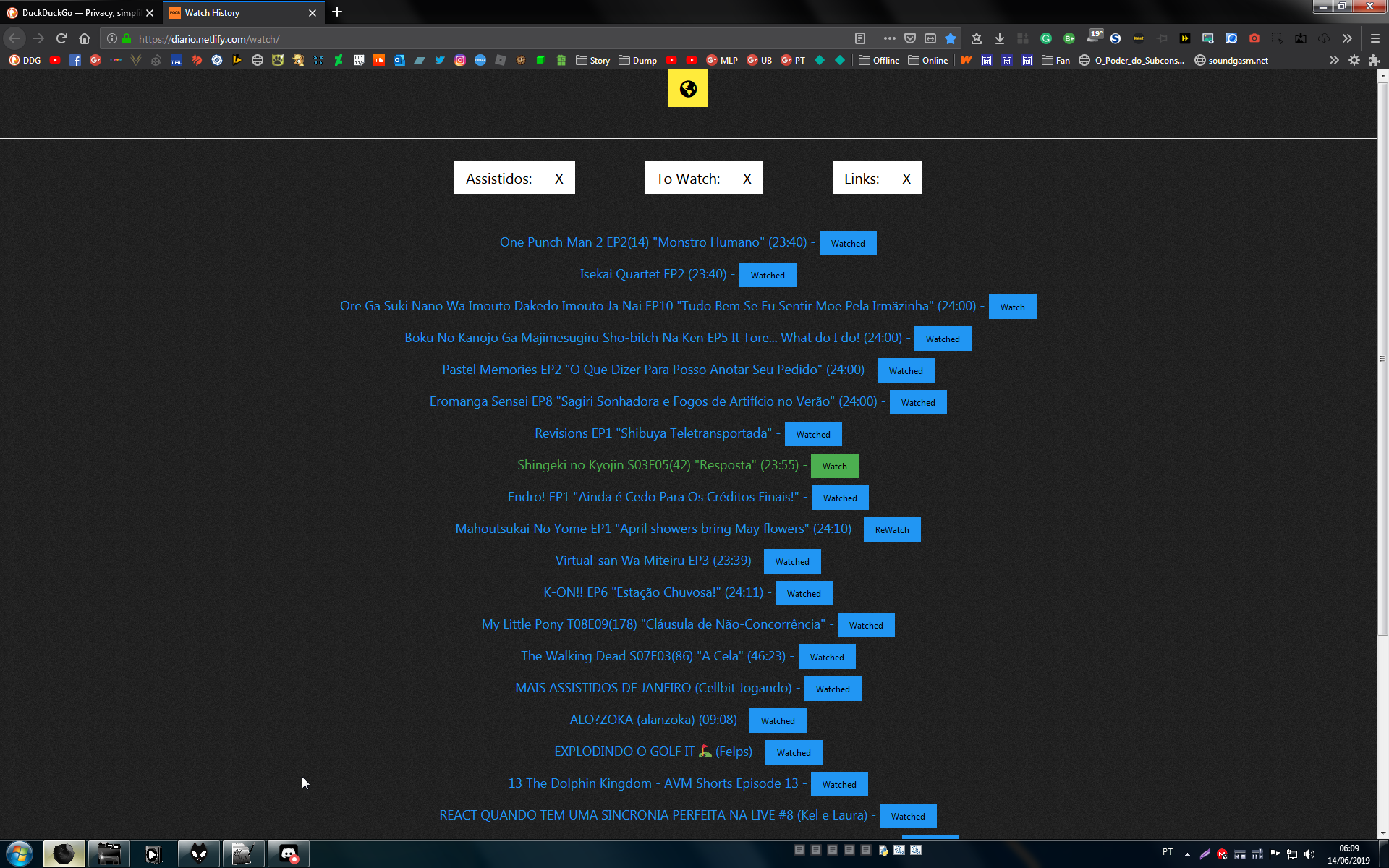Click Watched button for One Punch Man
The height and width of the screenshot is (868, 1389).
[x=848, y=243]
